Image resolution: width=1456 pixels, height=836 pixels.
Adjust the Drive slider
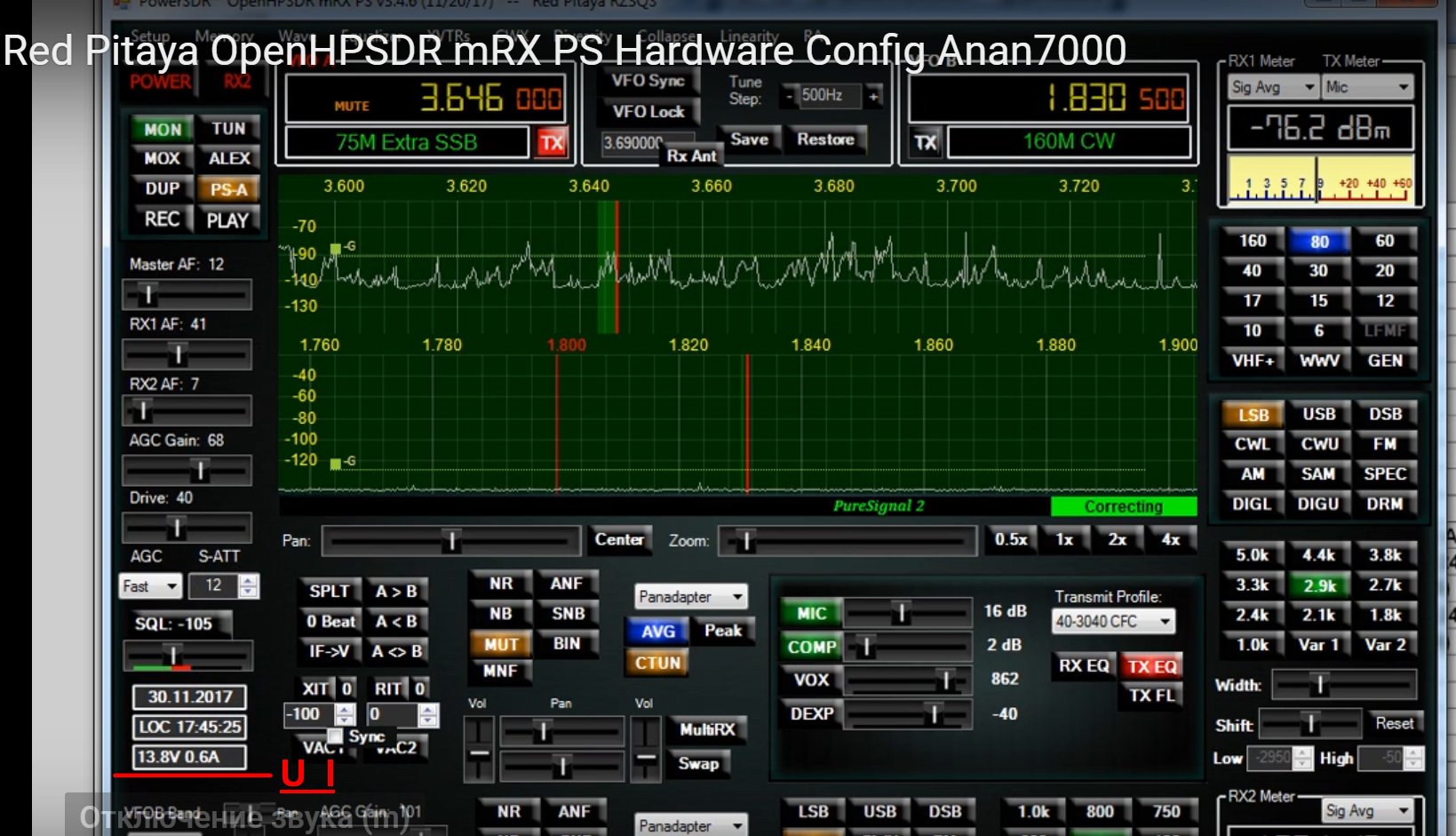[x=187, y=528]
